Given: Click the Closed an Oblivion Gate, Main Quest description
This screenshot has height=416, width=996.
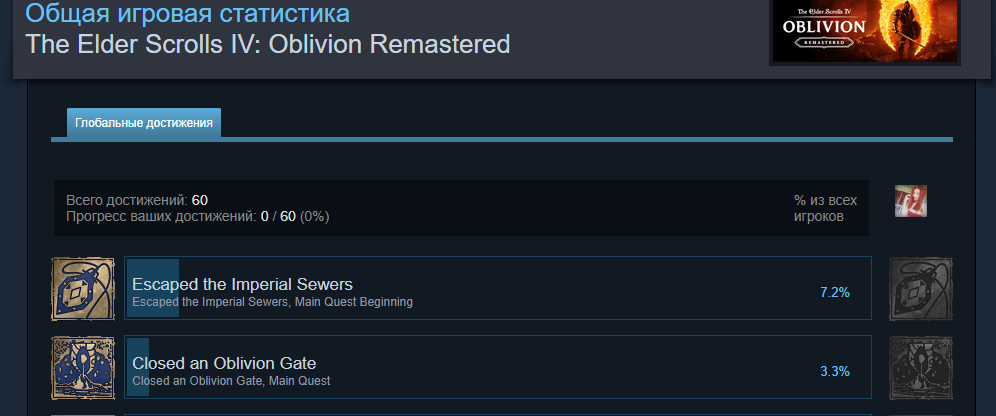Looking at the screenshot, I should pos(231,381).
